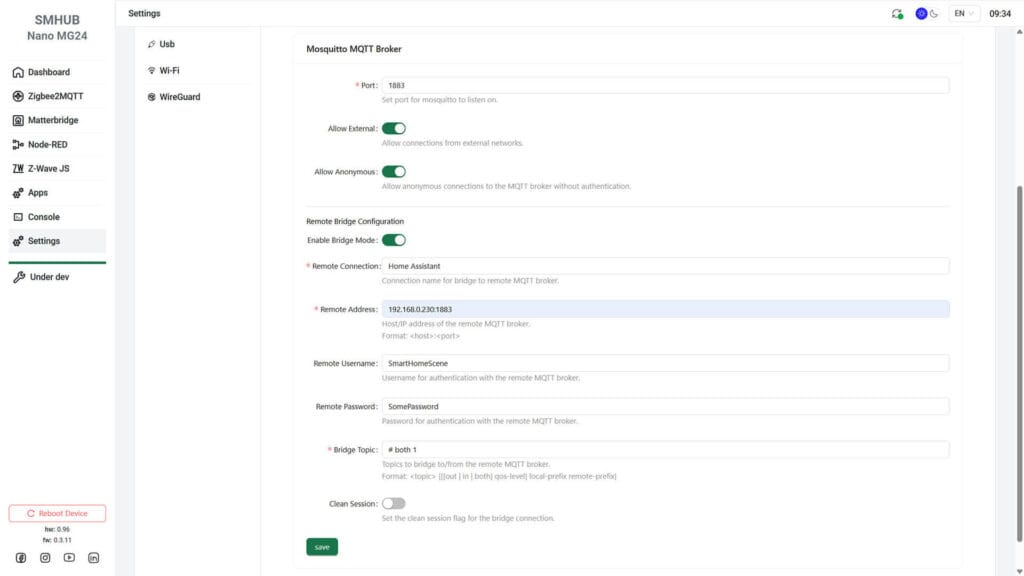This screenshot has width=1024, height=576.
Task: Open the Usb settings category
Action: pyautogui.click(x=163, y=43)
